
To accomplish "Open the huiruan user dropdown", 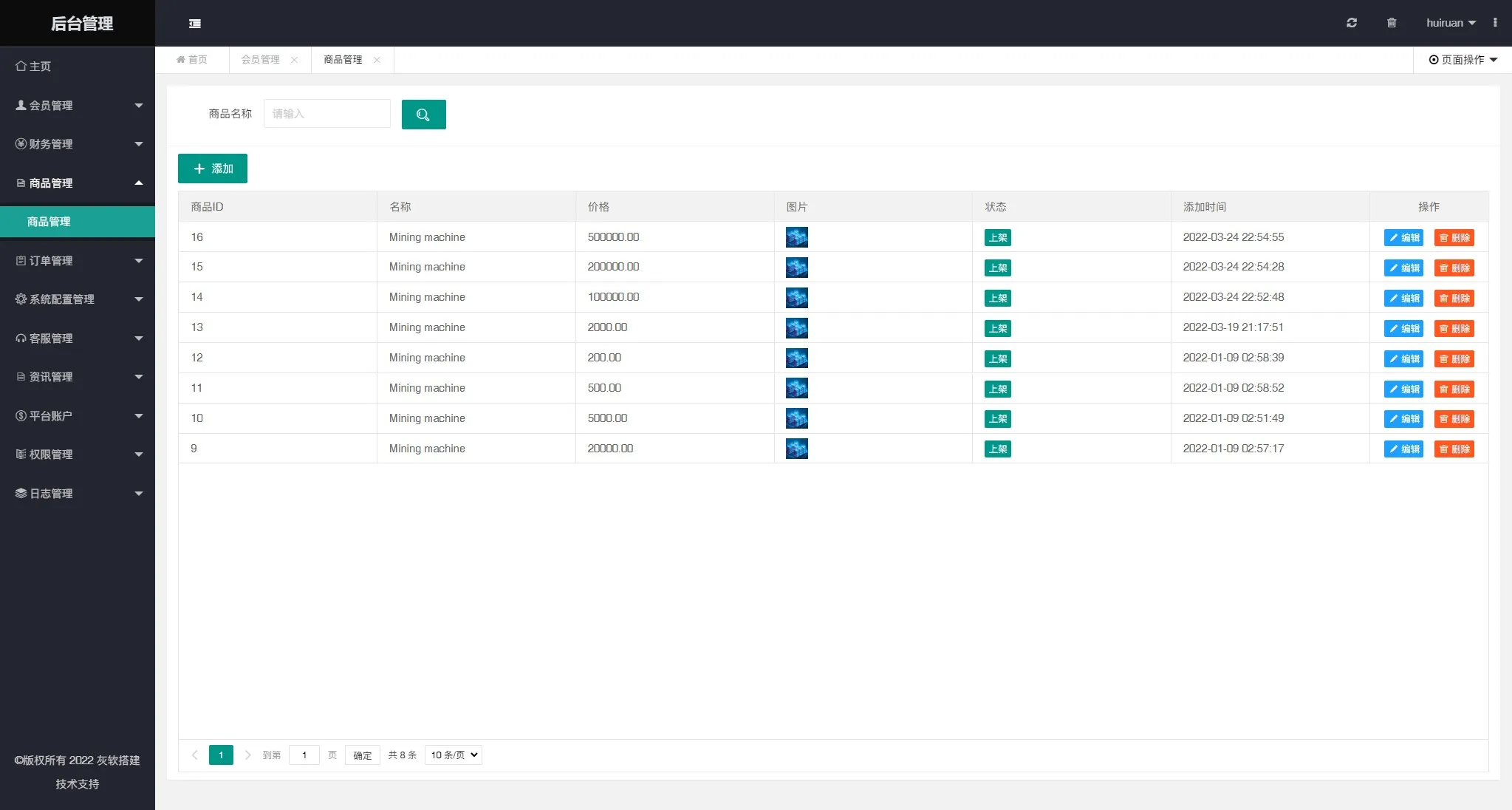I will click(x=1450, y=23).
